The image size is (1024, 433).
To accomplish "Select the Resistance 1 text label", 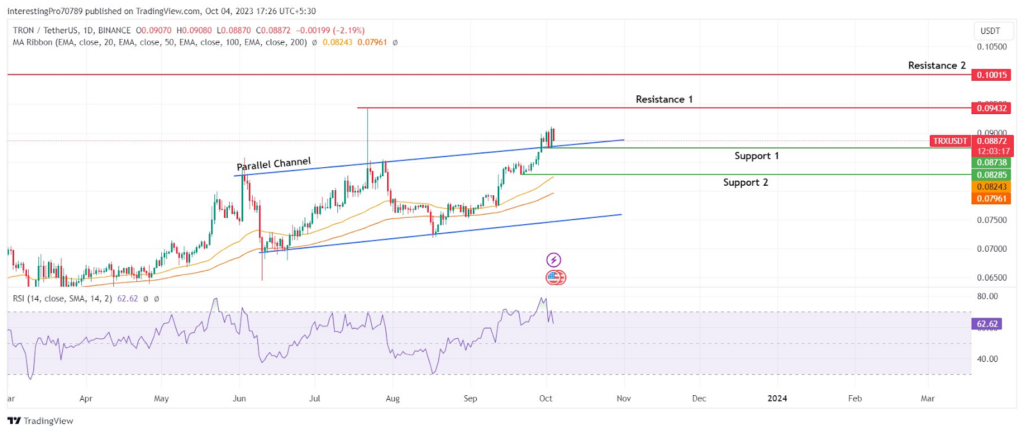I will 664,99.
